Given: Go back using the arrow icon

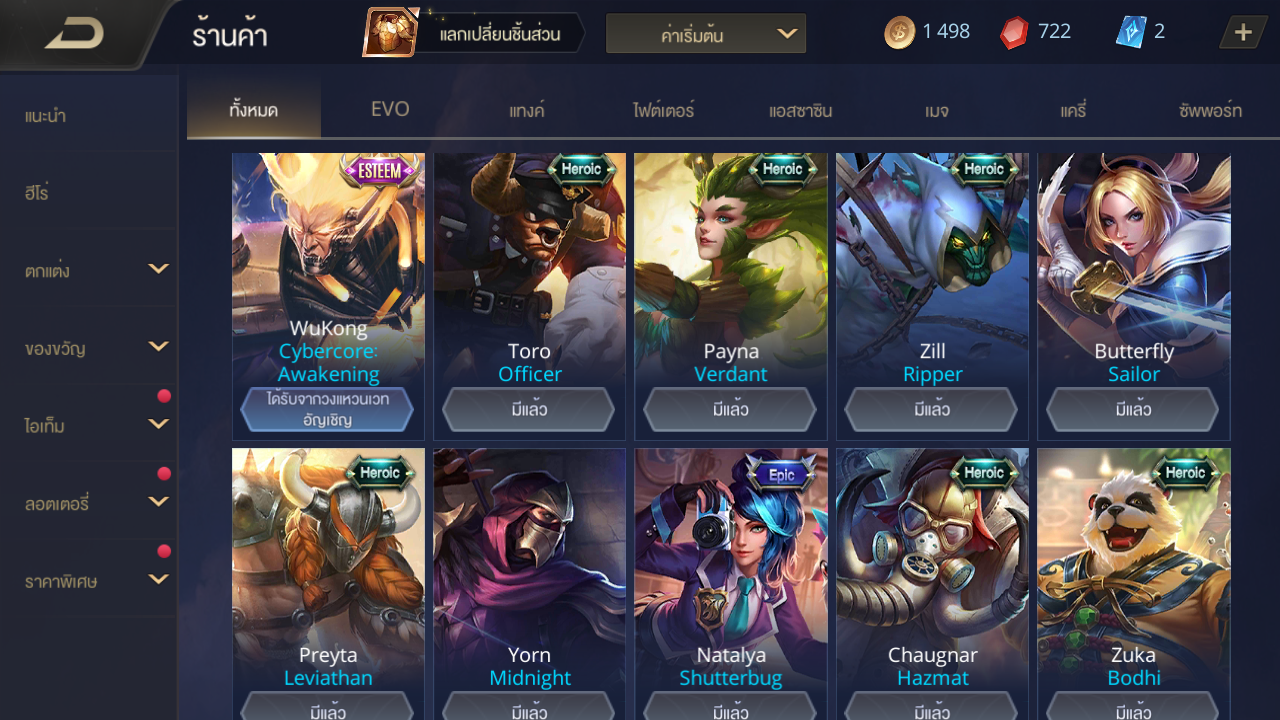Looking at the screenshot, I should click(x=74, y=34).
